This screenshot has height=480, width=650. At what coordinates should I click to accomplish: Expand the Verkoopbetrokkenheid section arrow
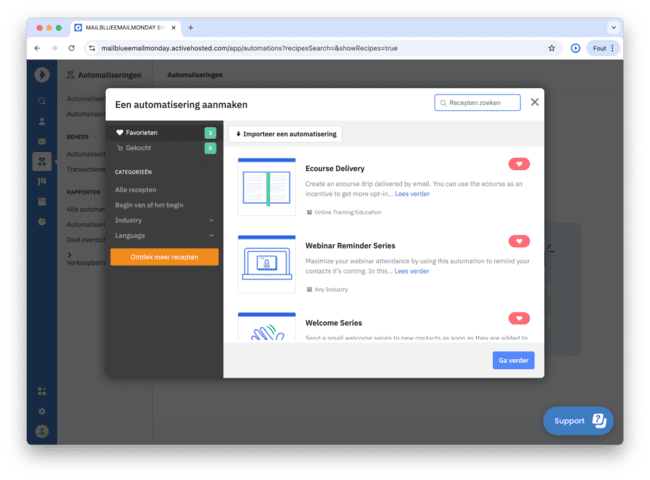(x=69, y=255)
